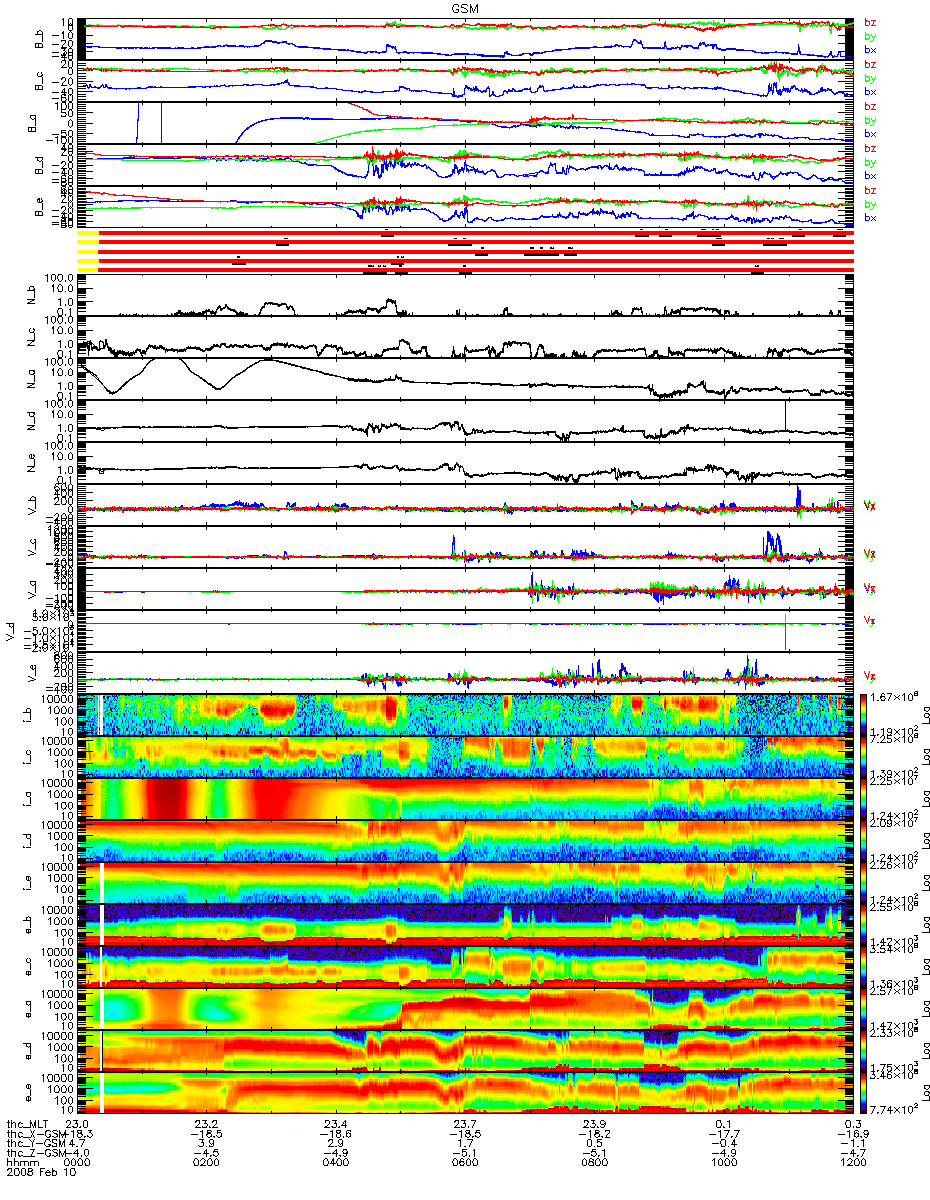Click the MLT value 0.3

pyautogui.click(x=851, y=1124)
